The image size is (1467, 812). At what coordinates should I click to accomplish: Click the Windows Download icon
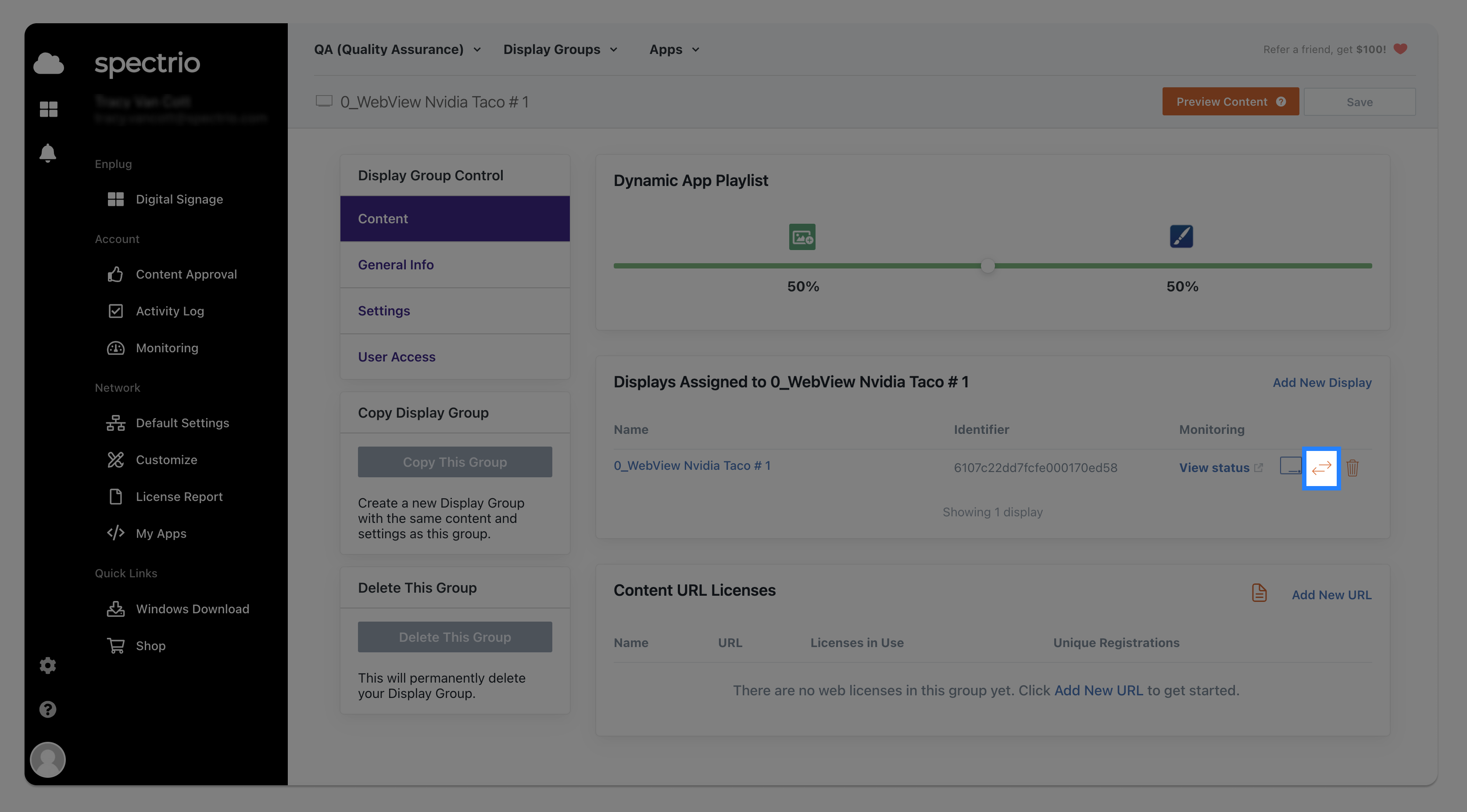point(116,609)
